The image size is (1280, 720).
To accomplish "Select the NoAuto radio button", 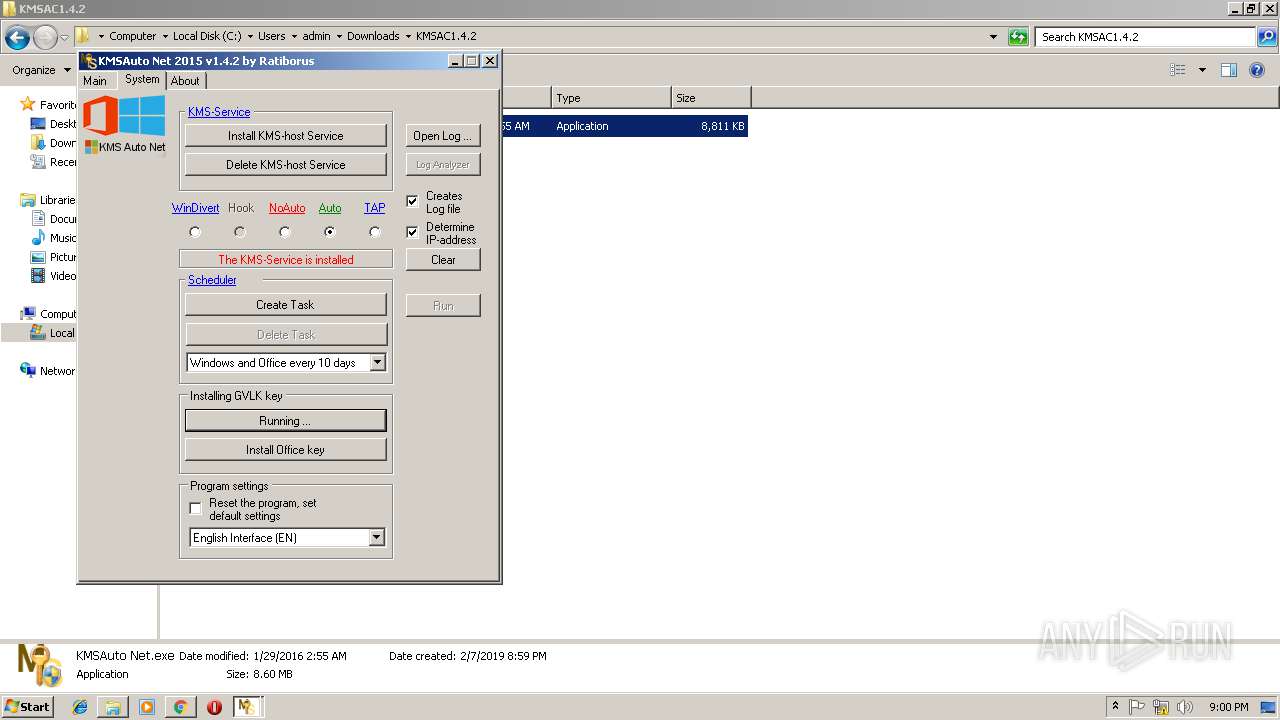I will 285,232.
